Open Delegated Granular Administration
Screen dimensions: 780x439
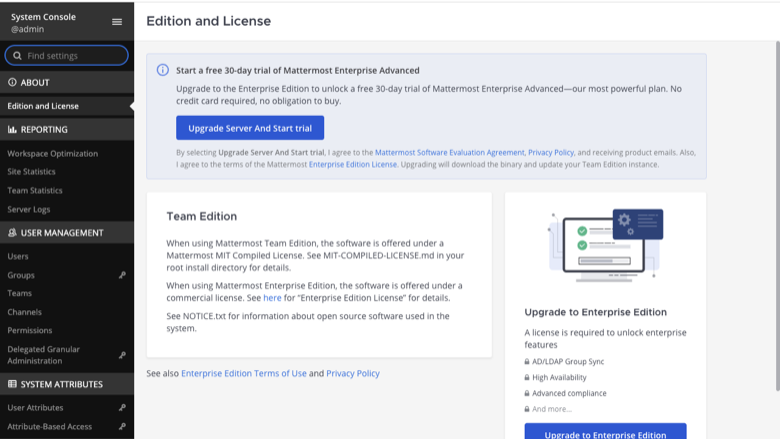[43, 355]
